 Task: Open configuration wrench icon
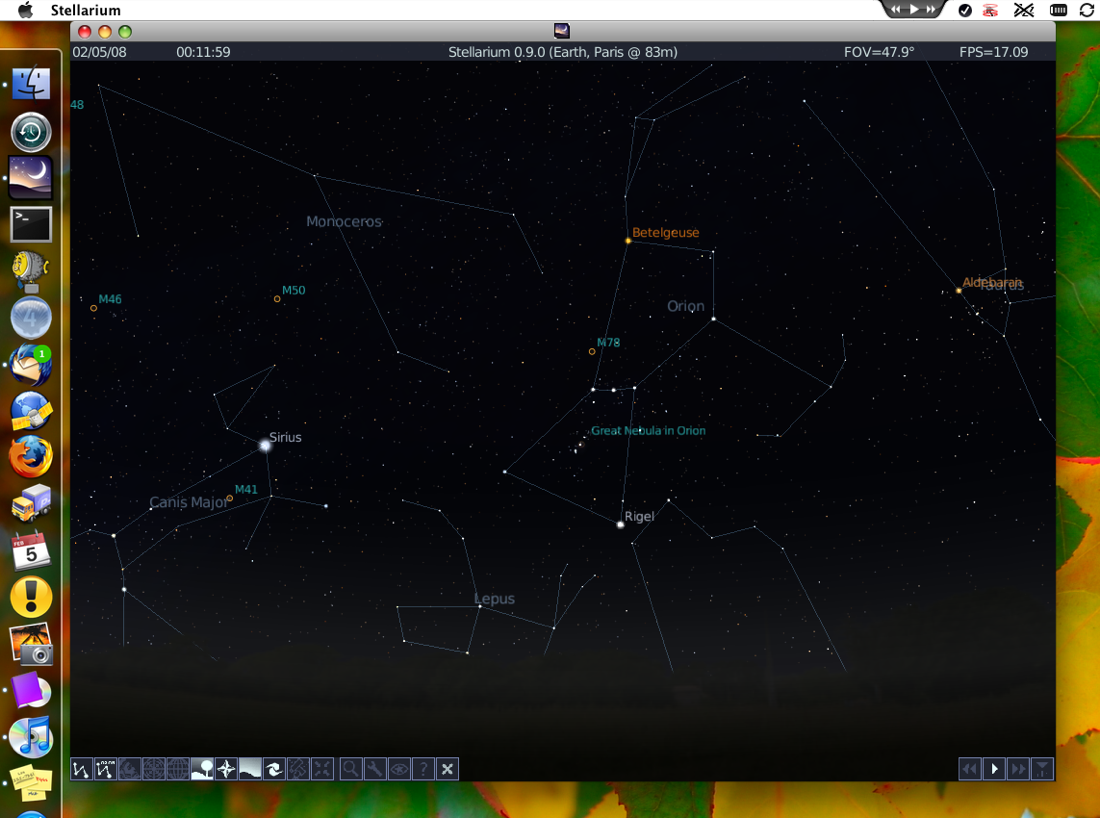375,770
